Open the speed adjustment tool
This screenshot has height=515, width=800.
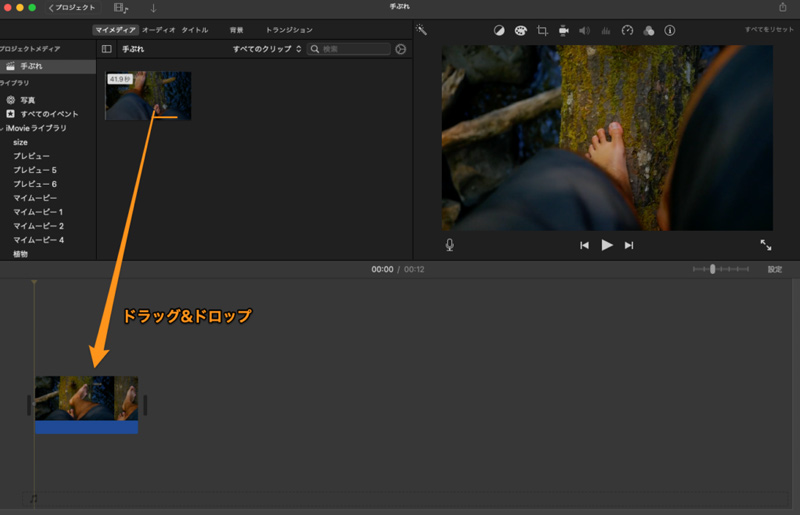[x=627, y=31]
